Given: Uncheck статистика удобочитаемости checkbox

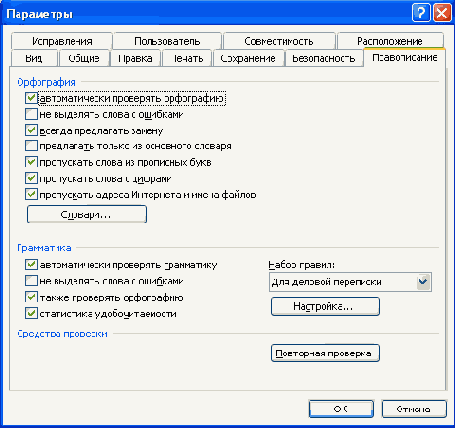Looking at the screenshot, I should point(31,313).
